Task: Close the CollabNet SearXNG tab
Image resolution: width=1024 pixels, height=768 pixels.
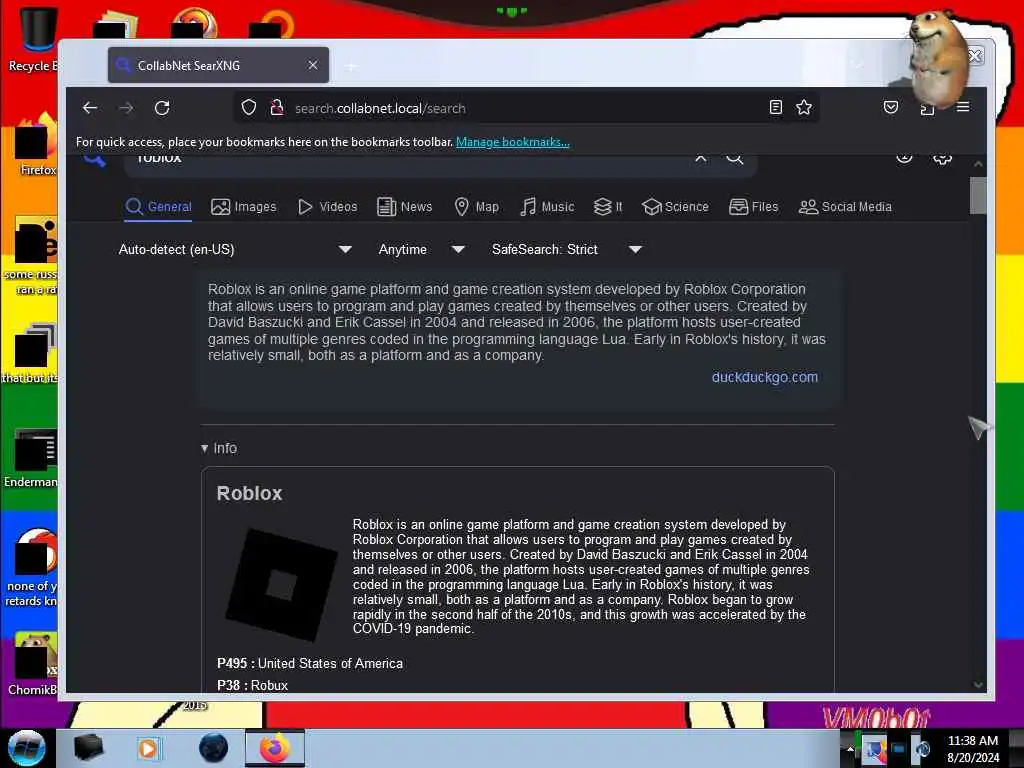Action: click(313, 65)
